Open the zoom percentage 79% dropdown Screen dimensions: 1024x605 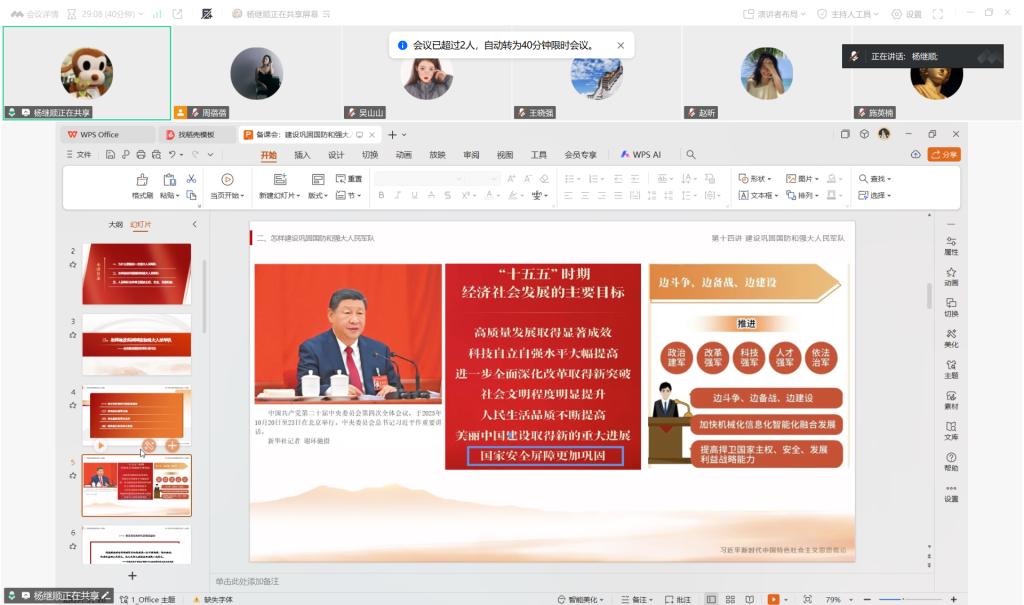click(837, 599)
